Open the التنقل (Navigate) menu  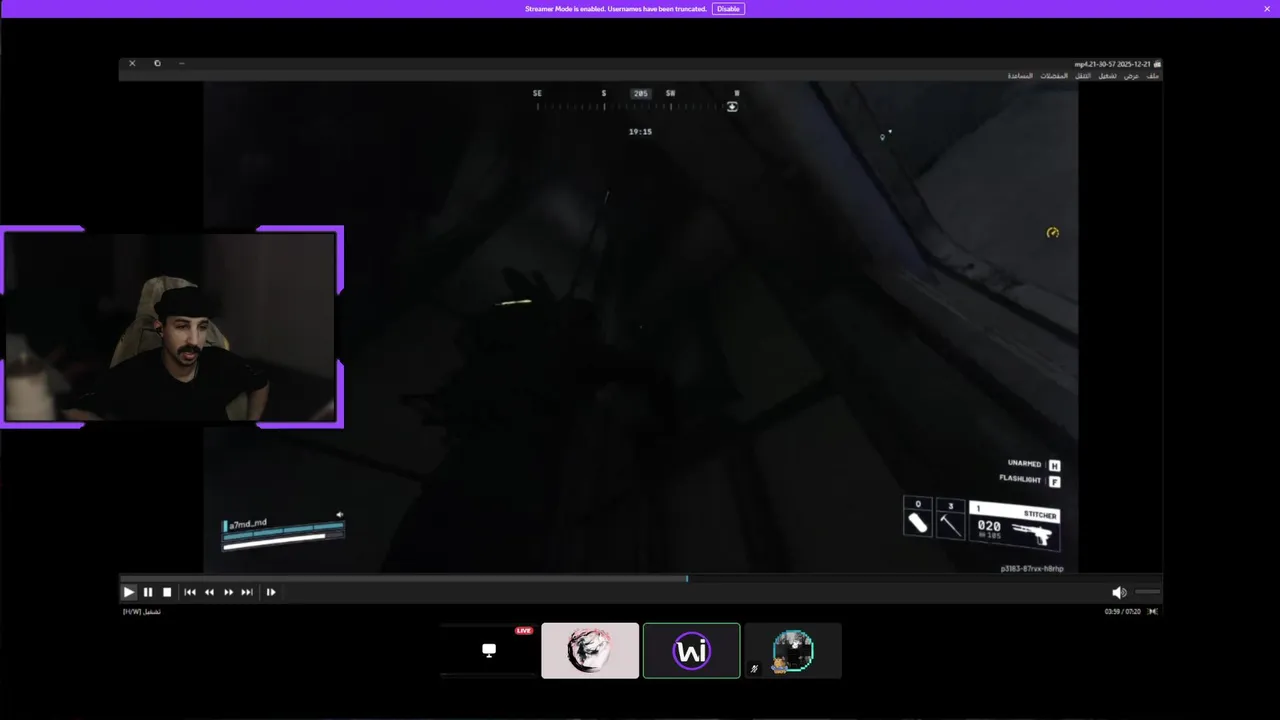pos(1083,76)
